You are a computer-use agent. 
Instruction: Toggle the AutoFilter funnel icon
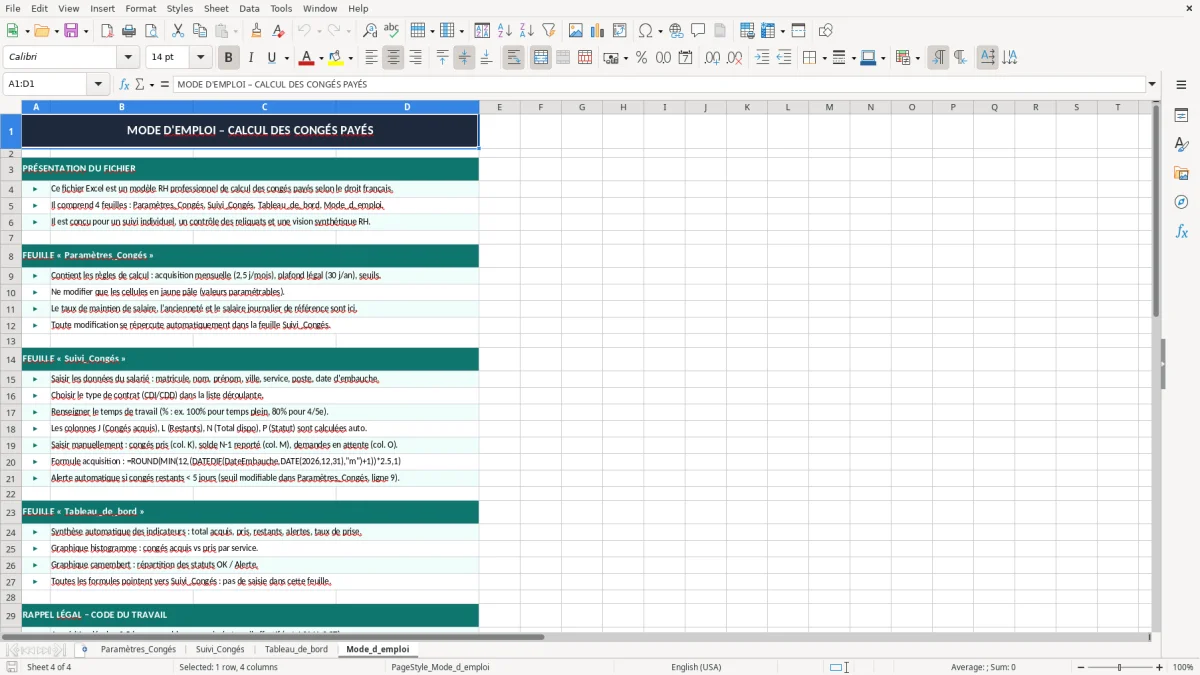[x=549, y=31]
